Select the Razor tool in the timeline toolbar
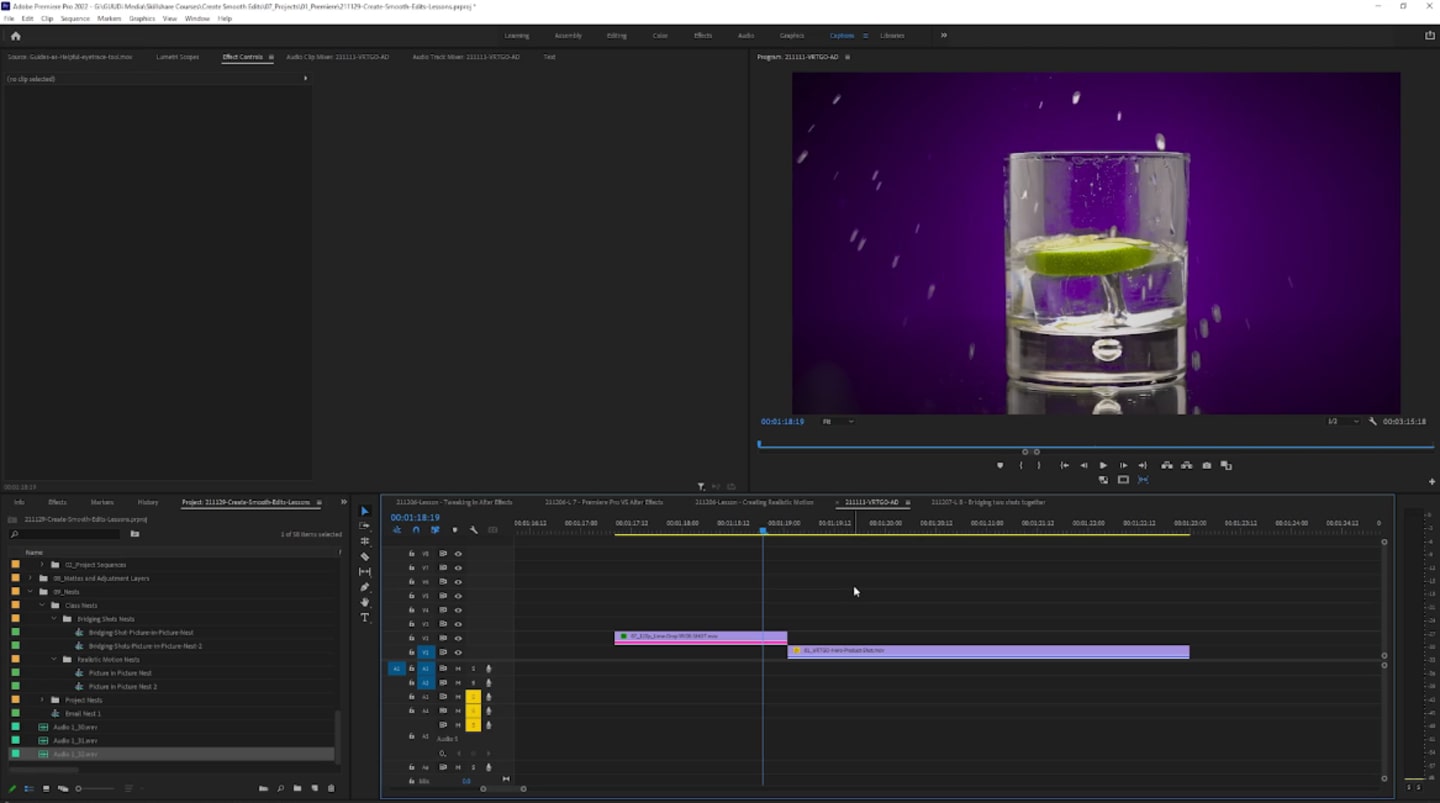1440x803 pixels. coord(365,556)
